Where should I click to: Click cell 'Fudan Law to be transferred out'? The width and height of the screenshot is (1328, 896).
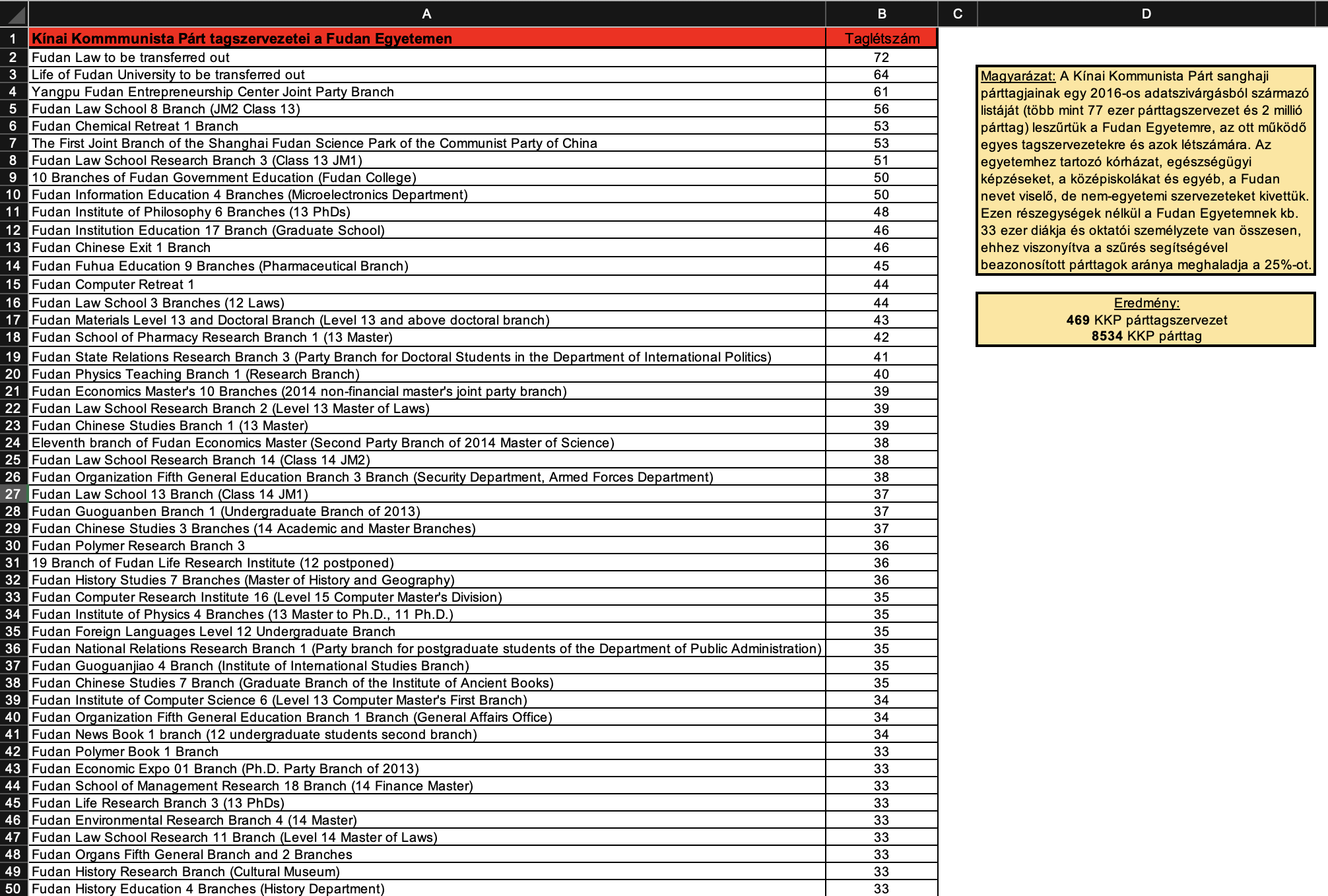[x=427, y=57]
